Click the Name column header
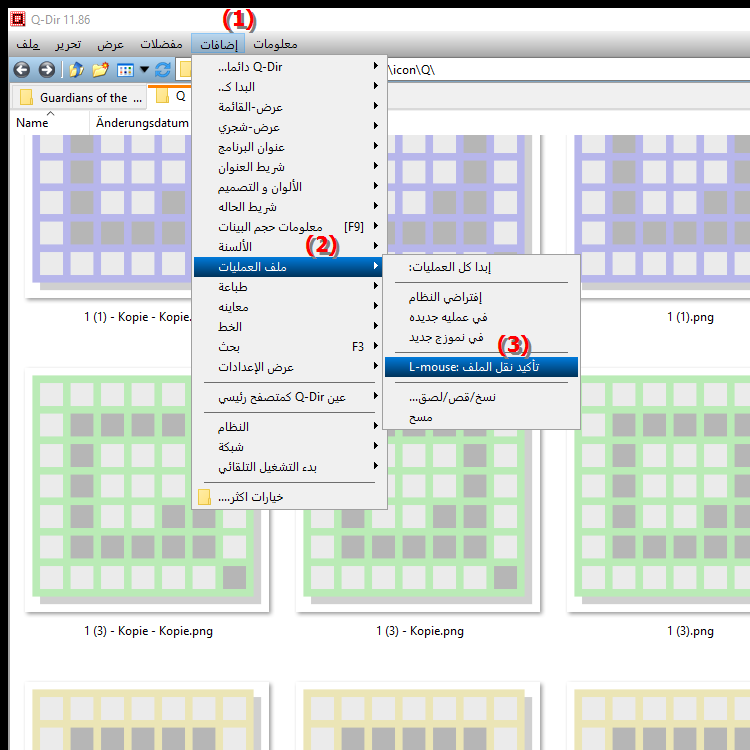 (x=32, y=122)
